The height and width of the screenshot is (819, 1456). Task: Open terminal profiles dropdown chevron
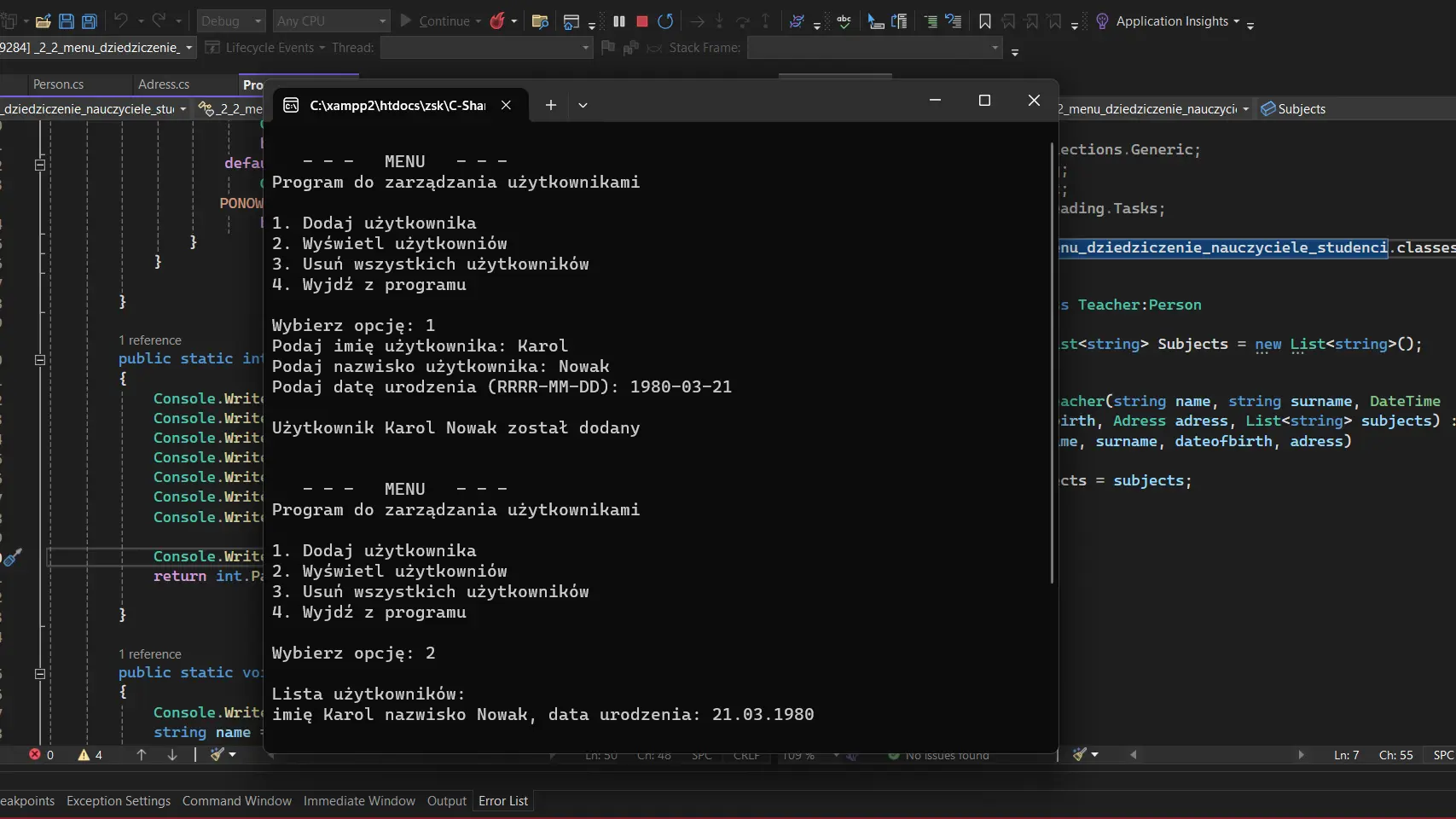(583, 105)
